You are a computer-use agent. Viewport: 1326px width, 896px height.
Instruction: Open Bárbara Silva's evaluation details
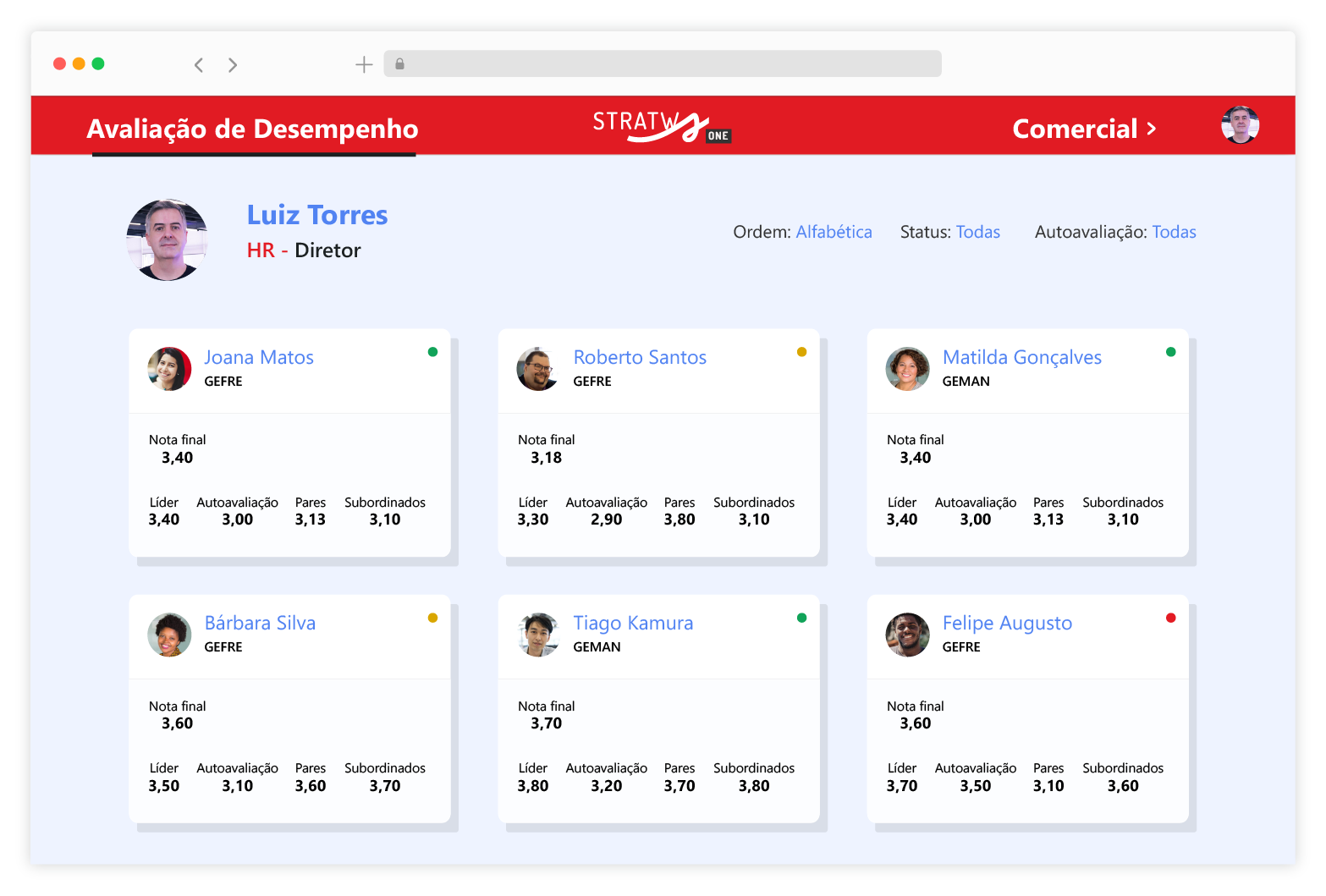tap(260, 623)
